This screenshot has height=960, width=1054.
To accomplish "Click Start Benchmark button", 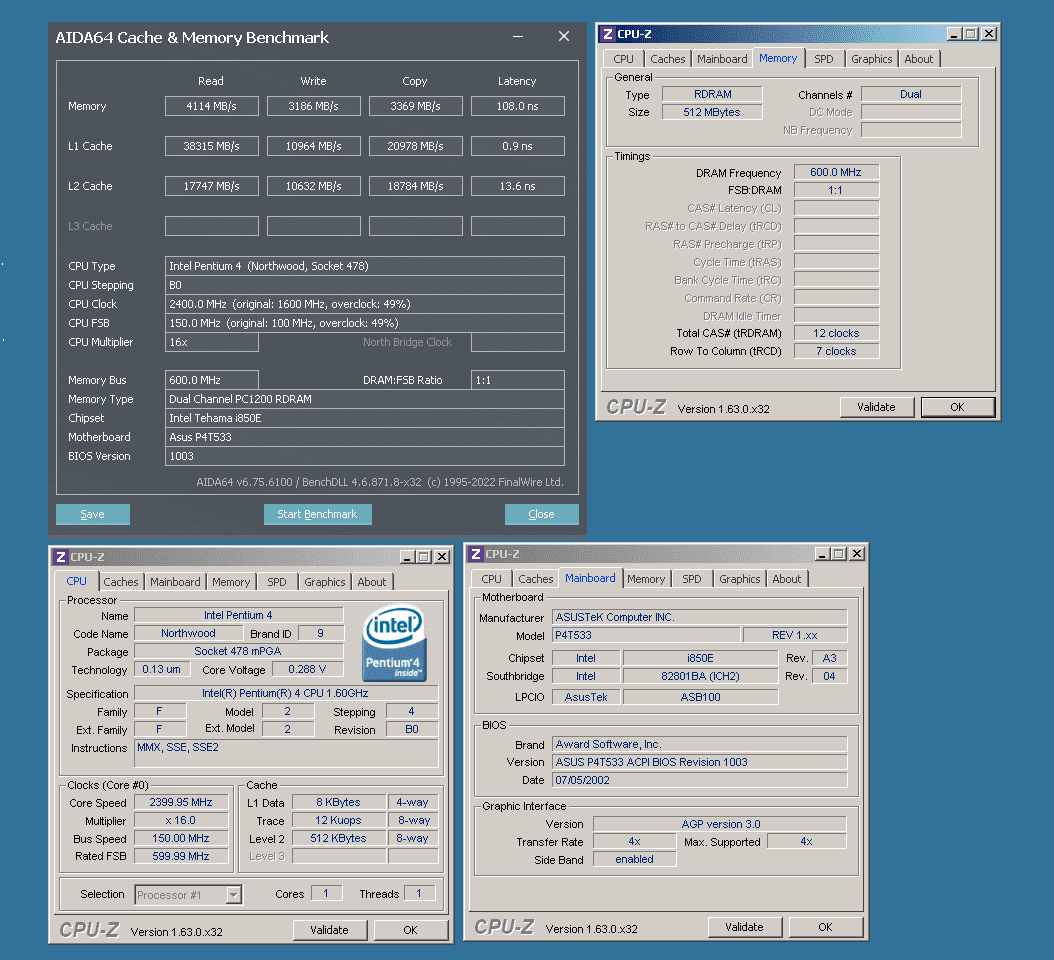I will pyautogui.click(x=317, y=514).
